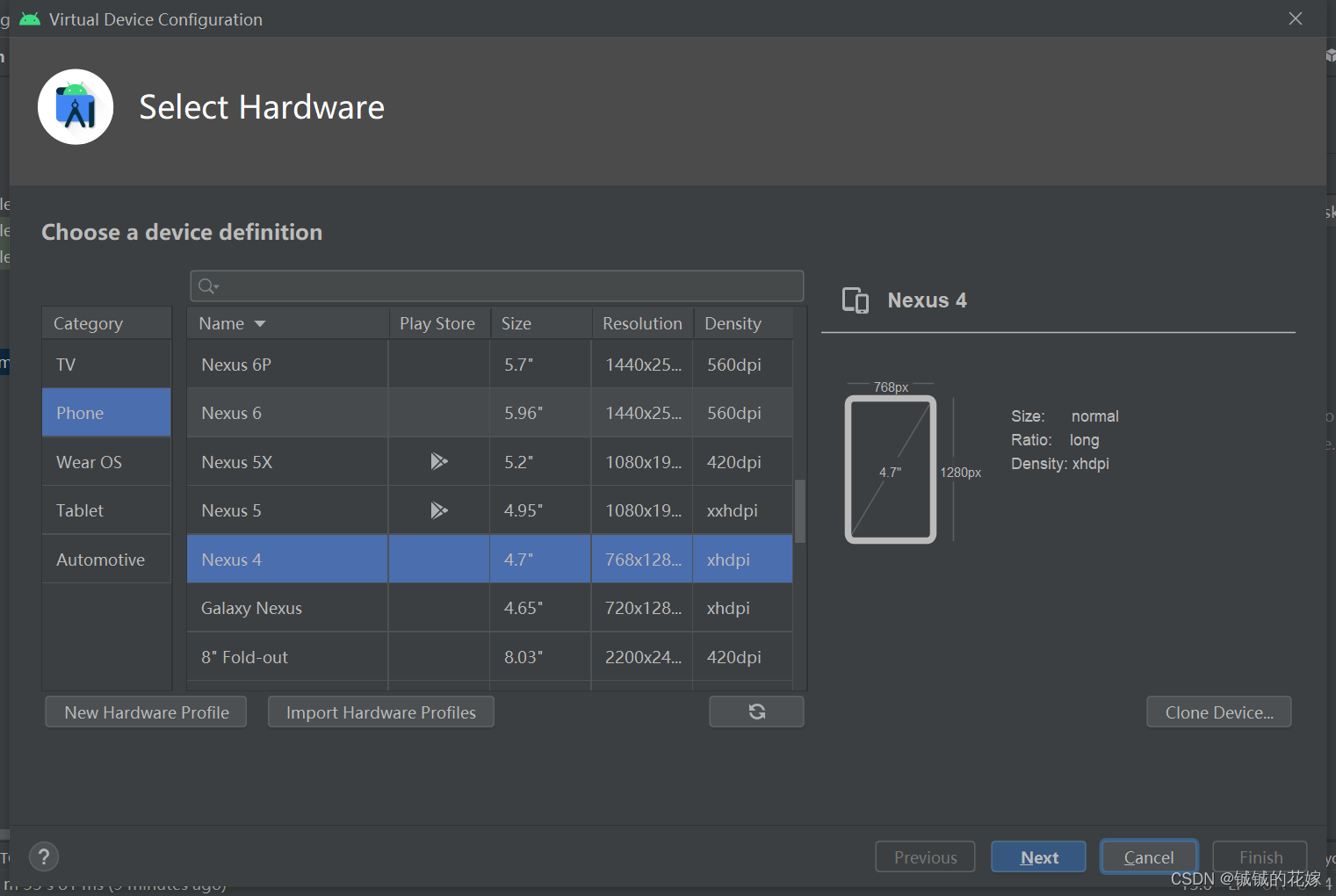Click the 768x128... resolution cell
Screen dimensions: 1336x896
642,560
